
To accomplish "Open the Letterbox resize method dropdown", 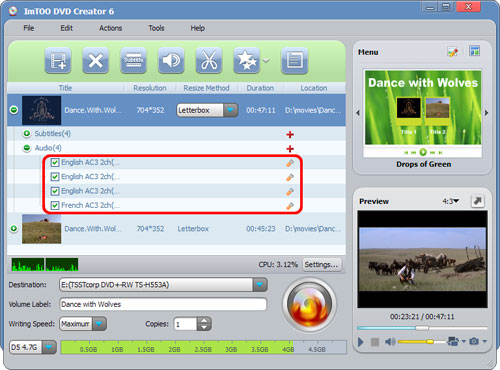I will (230, 110).
